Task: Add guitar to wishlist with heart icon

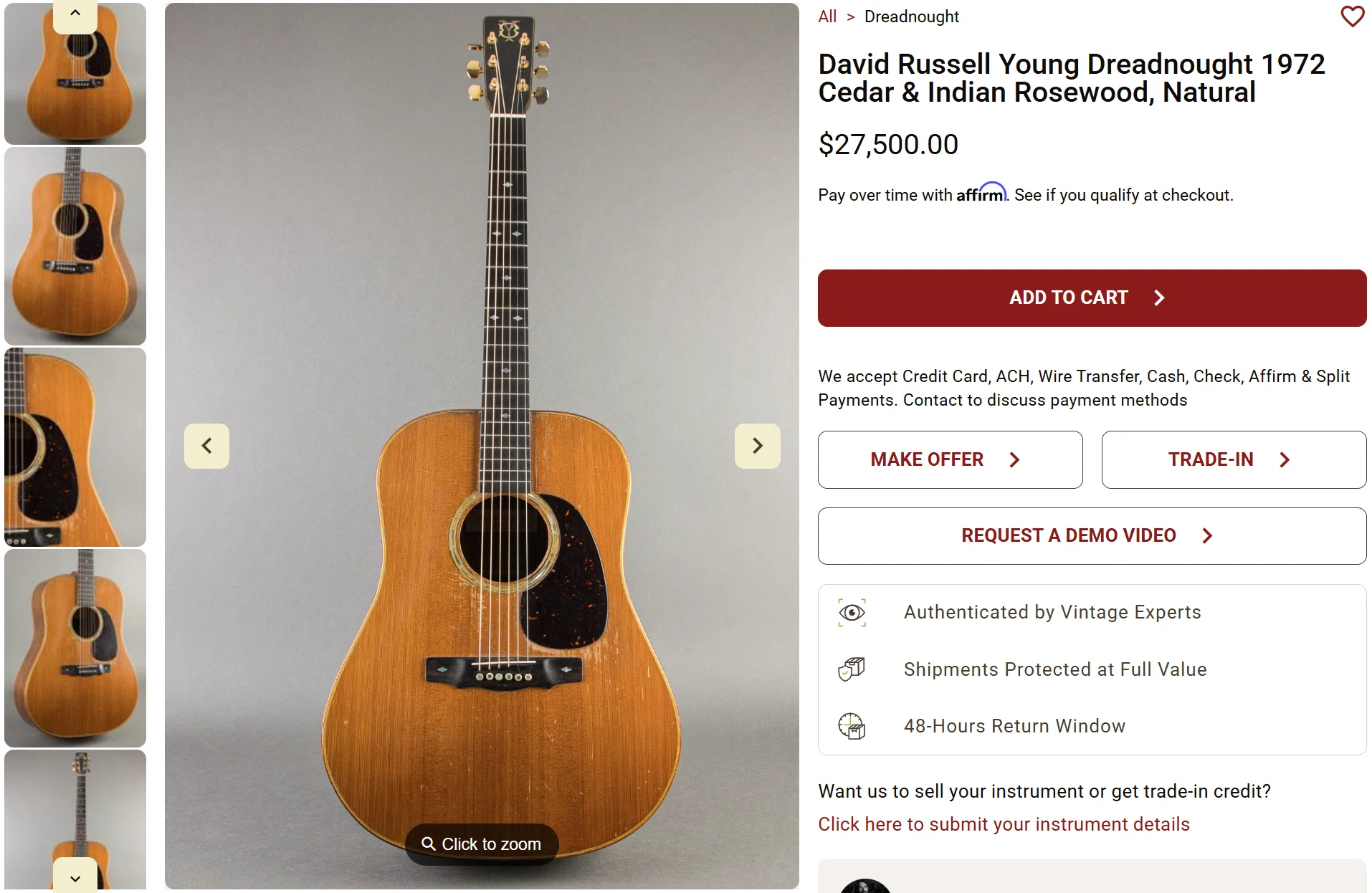Action: (1352, 16)
